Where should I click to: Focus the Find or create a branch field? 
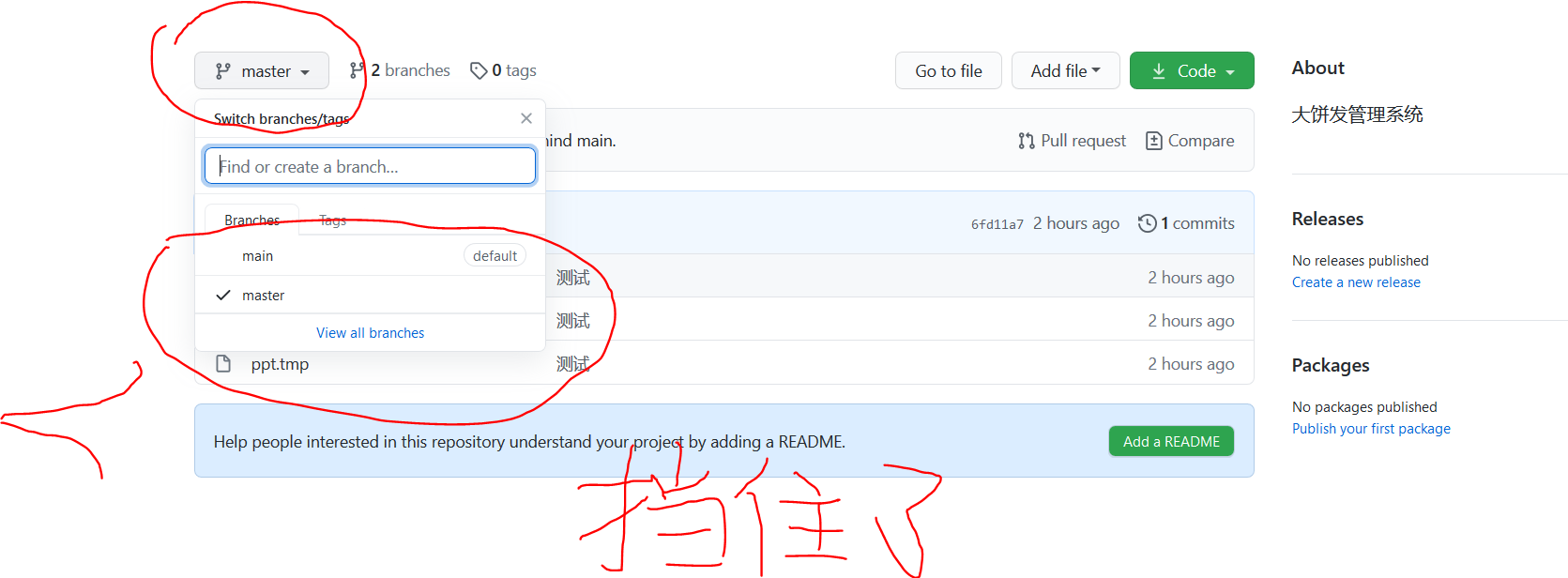click(x=370, y=166)
